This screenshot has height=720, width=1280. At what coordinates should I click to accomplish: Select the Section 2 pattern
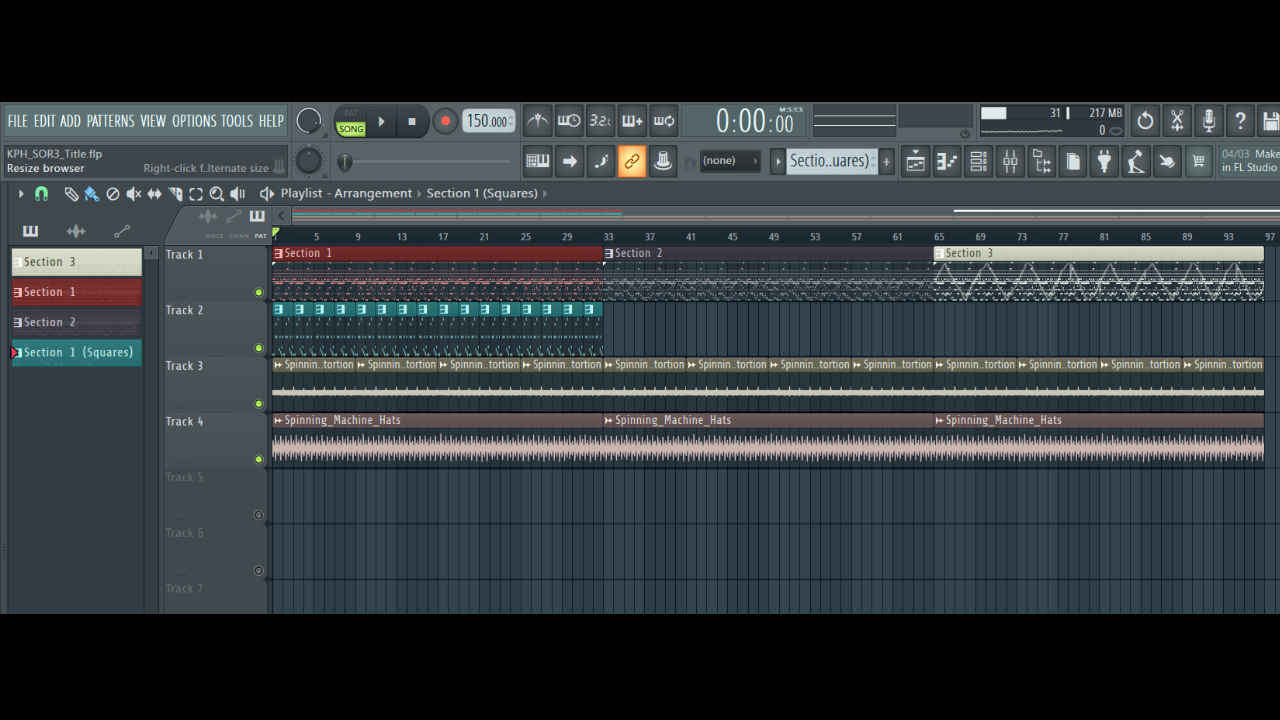pos(77,322)
